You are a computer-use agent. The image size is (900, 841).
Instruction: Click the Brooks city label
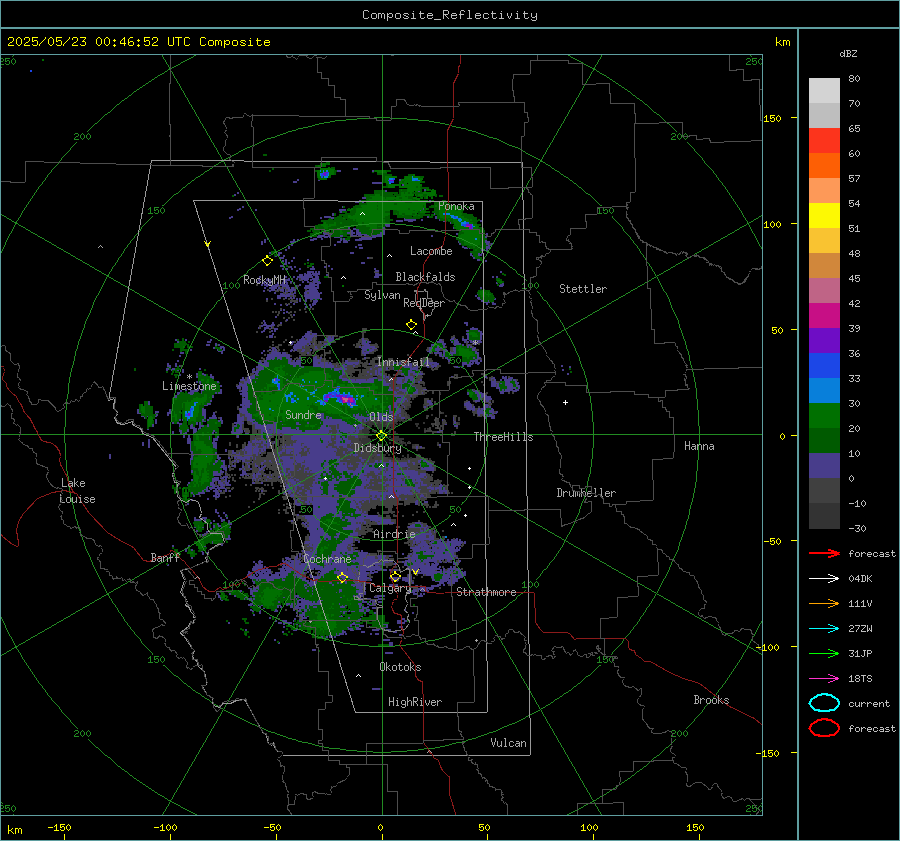(711, 700)
